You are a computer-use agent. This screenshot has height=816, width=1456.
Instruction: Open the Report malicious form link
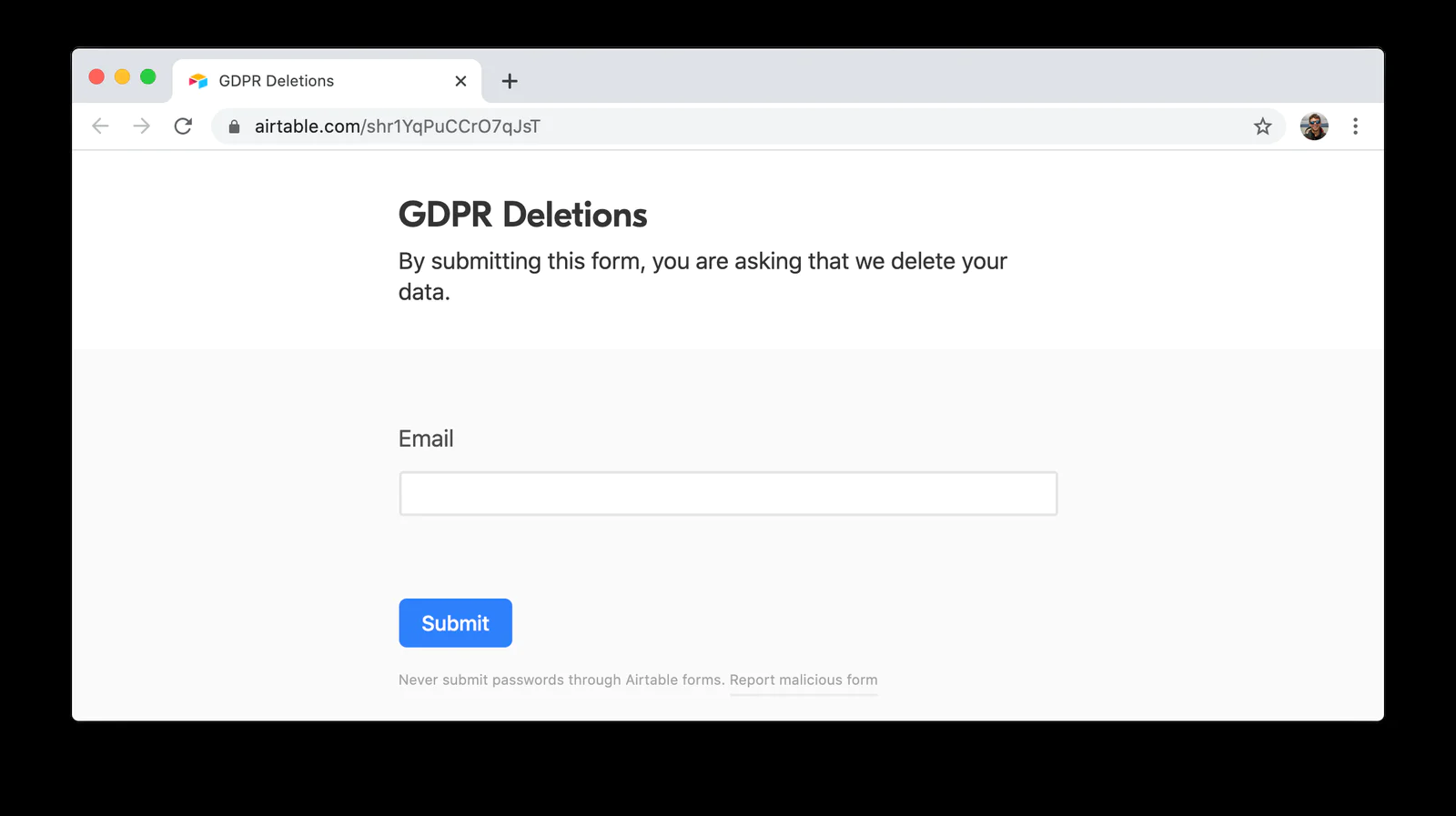[804, 680]
